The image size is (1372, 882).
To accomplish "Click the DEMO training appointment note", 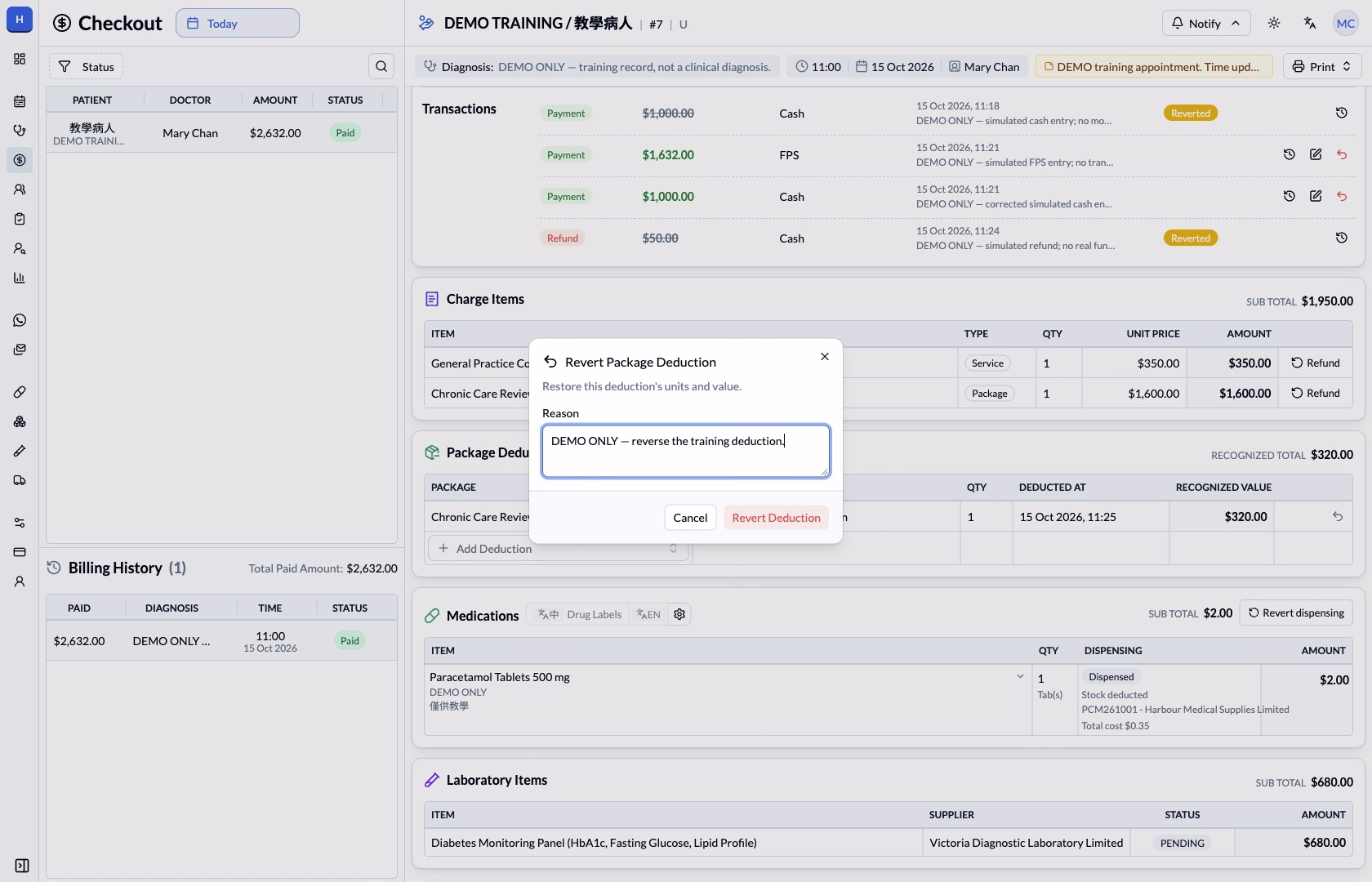I will point(1154,66).
